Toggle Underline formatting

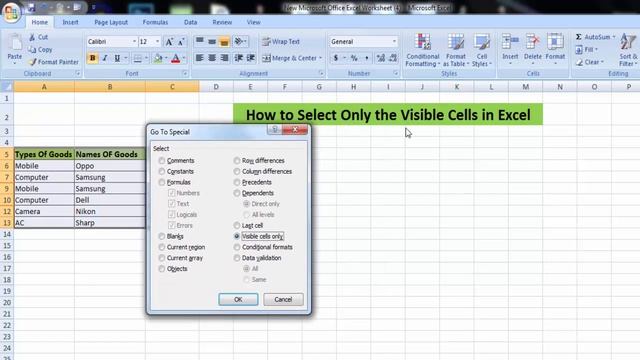click(117, 58)
